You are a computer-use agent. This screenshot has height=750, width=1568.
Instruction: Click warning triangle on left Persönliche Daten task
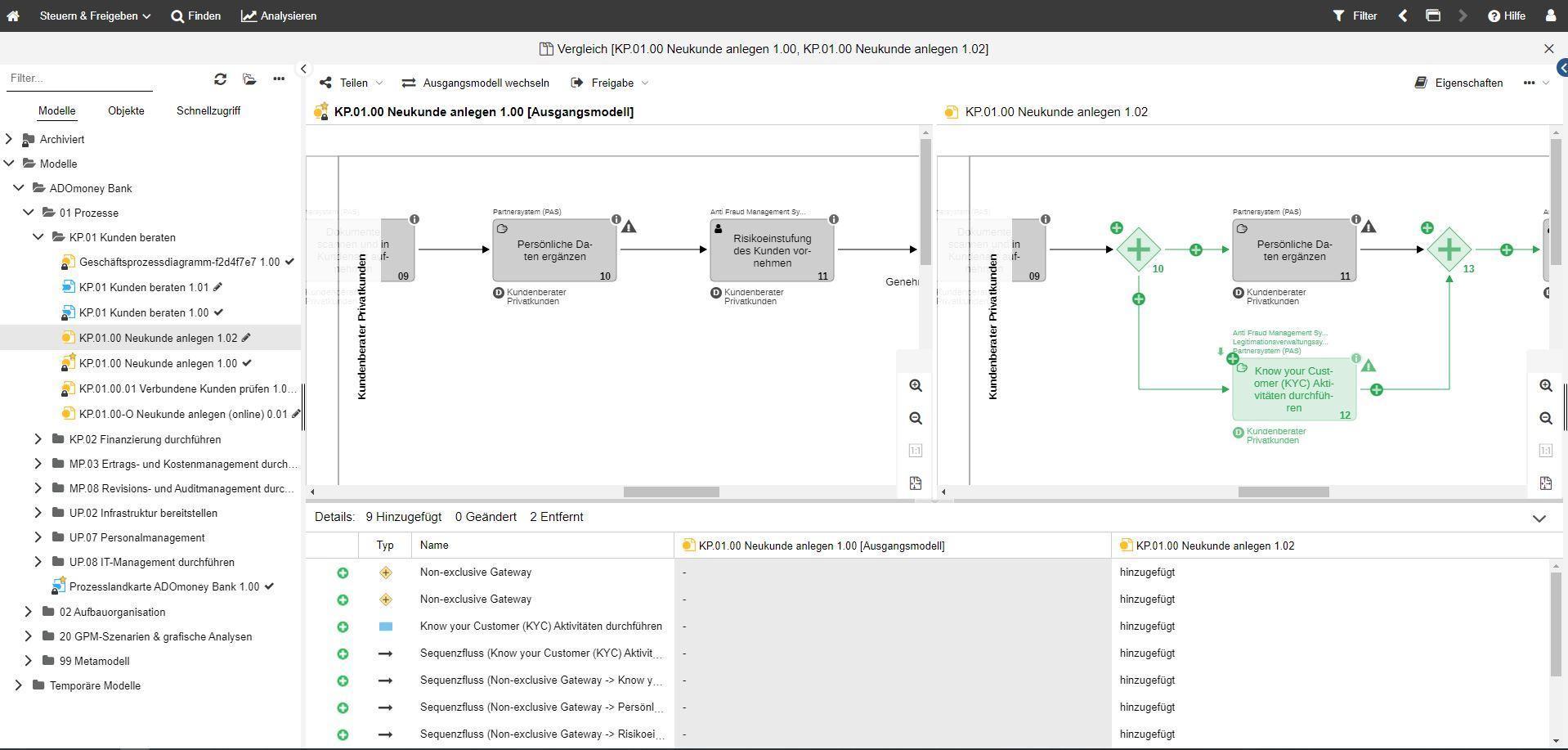pos(629,227)
